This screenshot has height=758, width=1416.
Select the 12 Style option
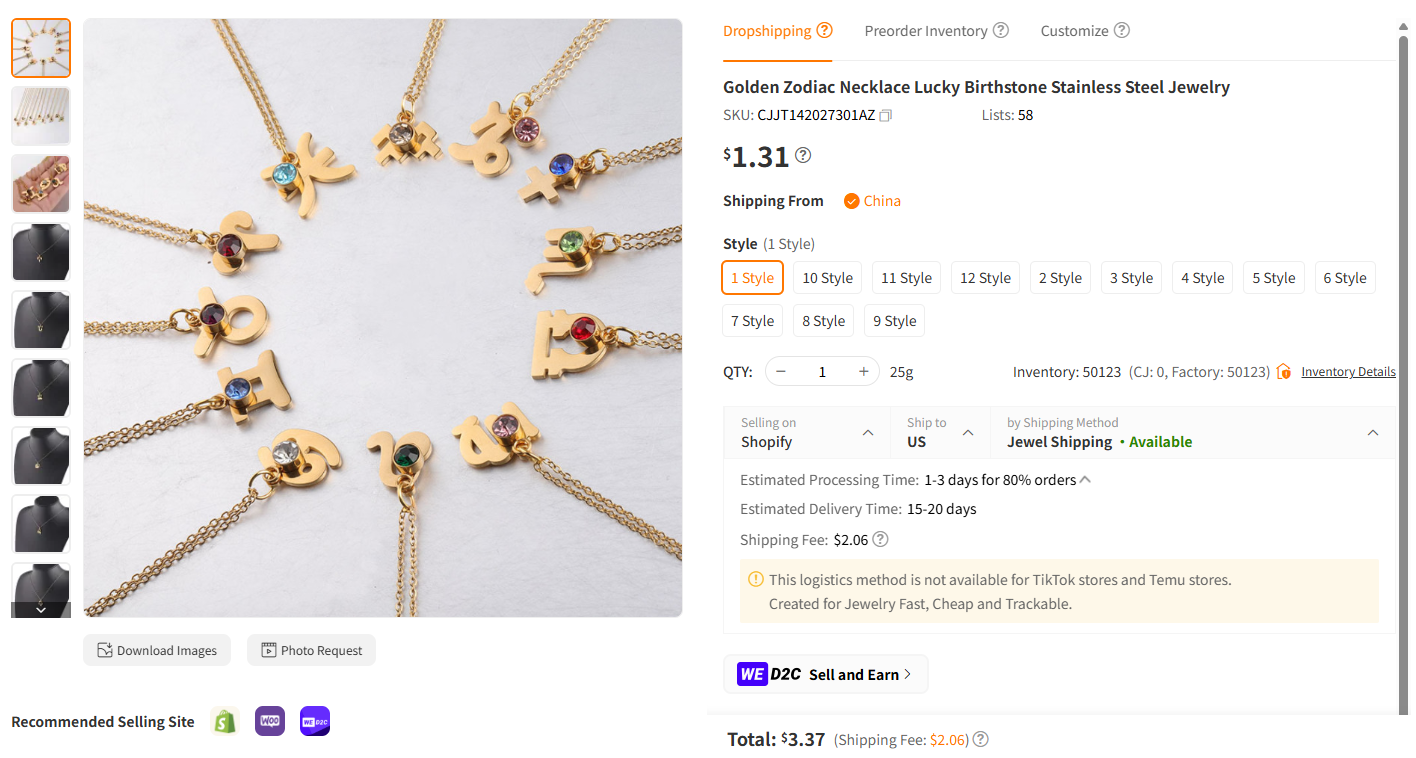click(985, 277)
